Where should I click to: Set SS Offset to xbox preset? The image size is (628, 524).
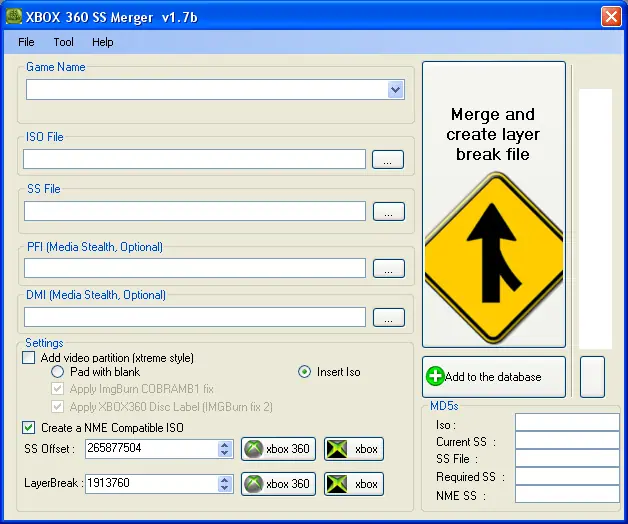pos(354,449)
